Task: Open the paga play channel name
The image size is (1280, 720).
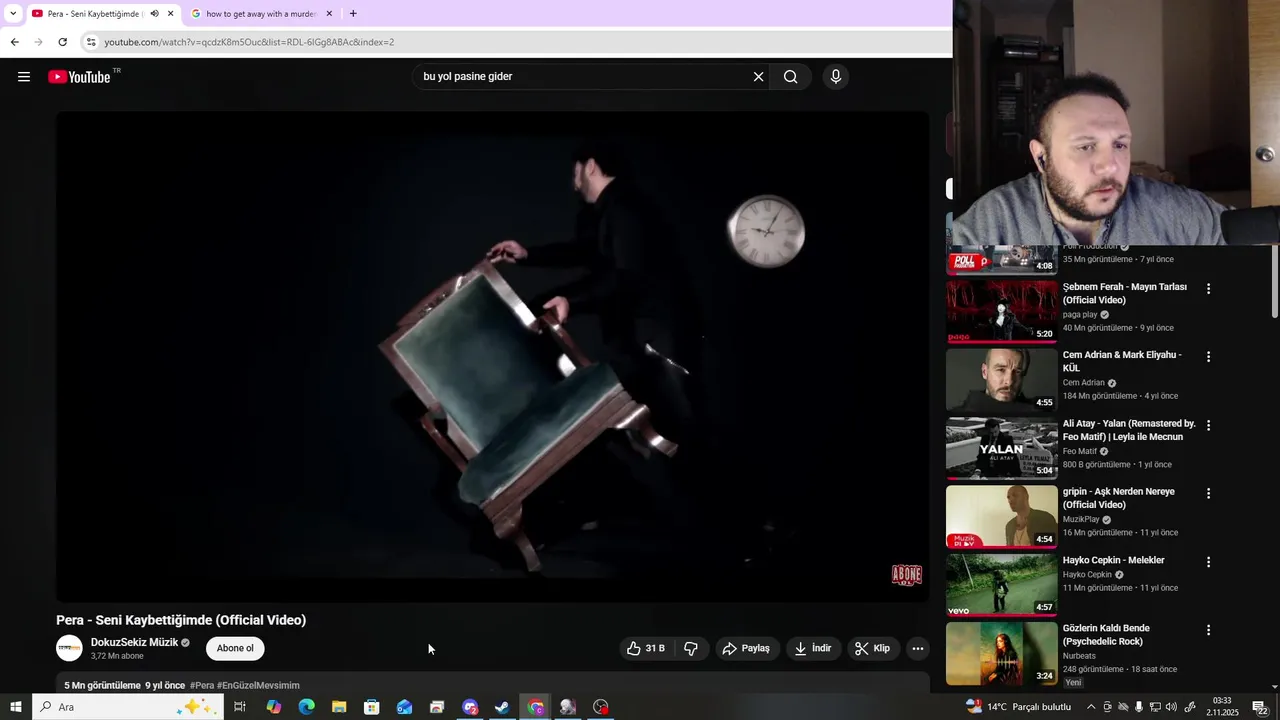Action: pyautogui.click(x=1080, y=314)
